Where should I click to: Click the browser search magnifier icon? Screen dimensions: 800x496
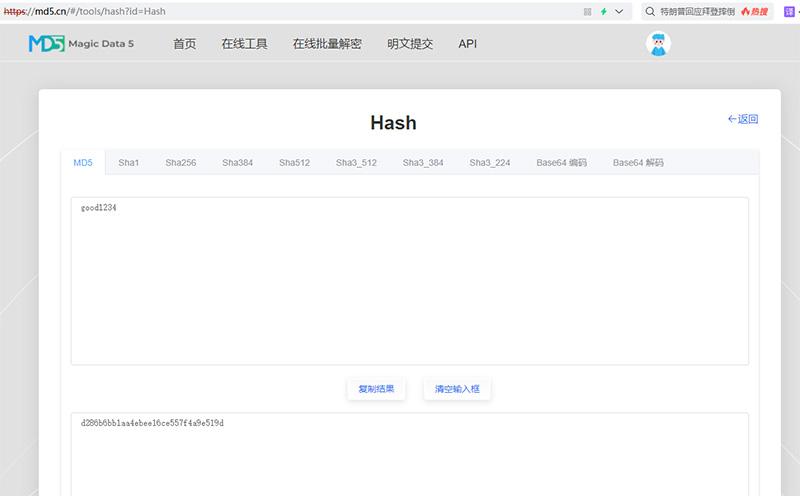point(649,11)
